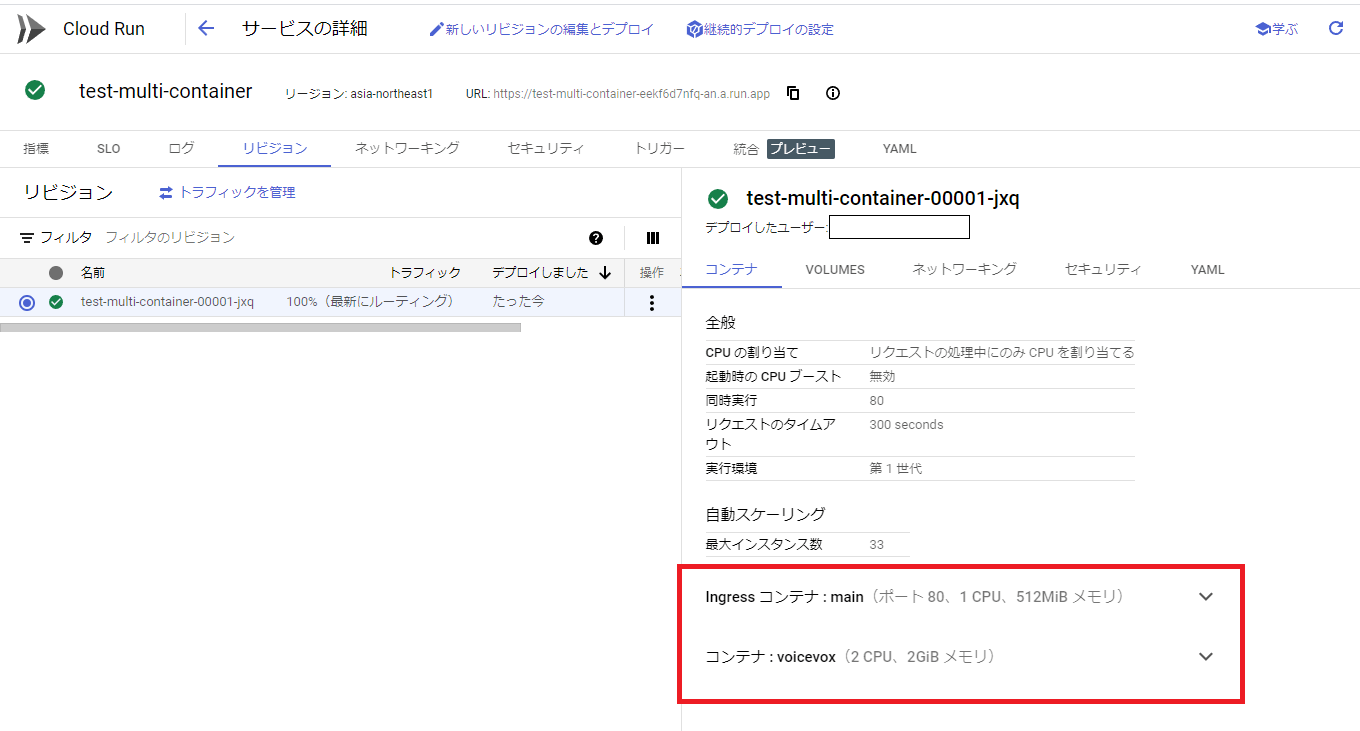The height and width of the screenshot is (731, 1360).
Task: Switch to the ログ tab
Action: click(181, 148)
